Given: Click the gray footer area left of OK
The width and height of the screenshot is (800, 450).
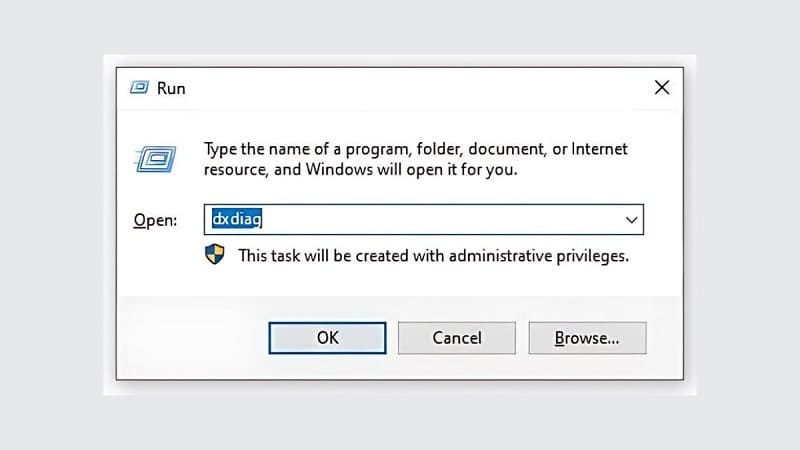Looking at the screenshot, I should click(x=190, y=338).
